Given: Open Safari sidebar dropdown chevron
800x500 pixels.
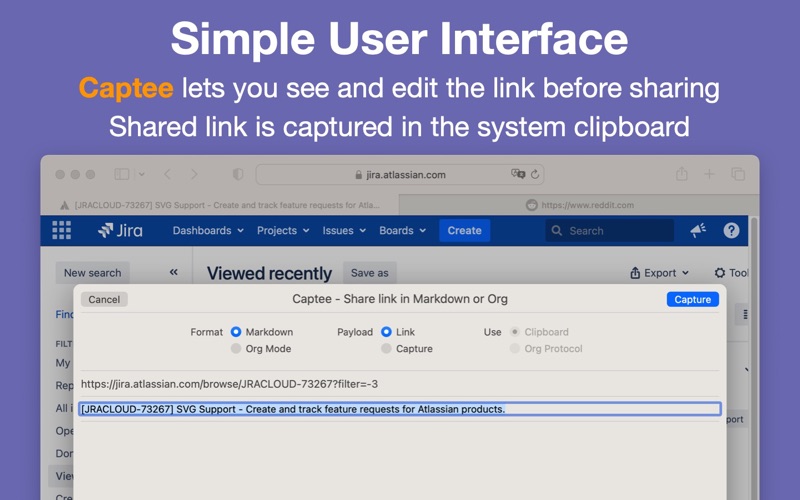Looking at the screenshot, I should [141, 174].
